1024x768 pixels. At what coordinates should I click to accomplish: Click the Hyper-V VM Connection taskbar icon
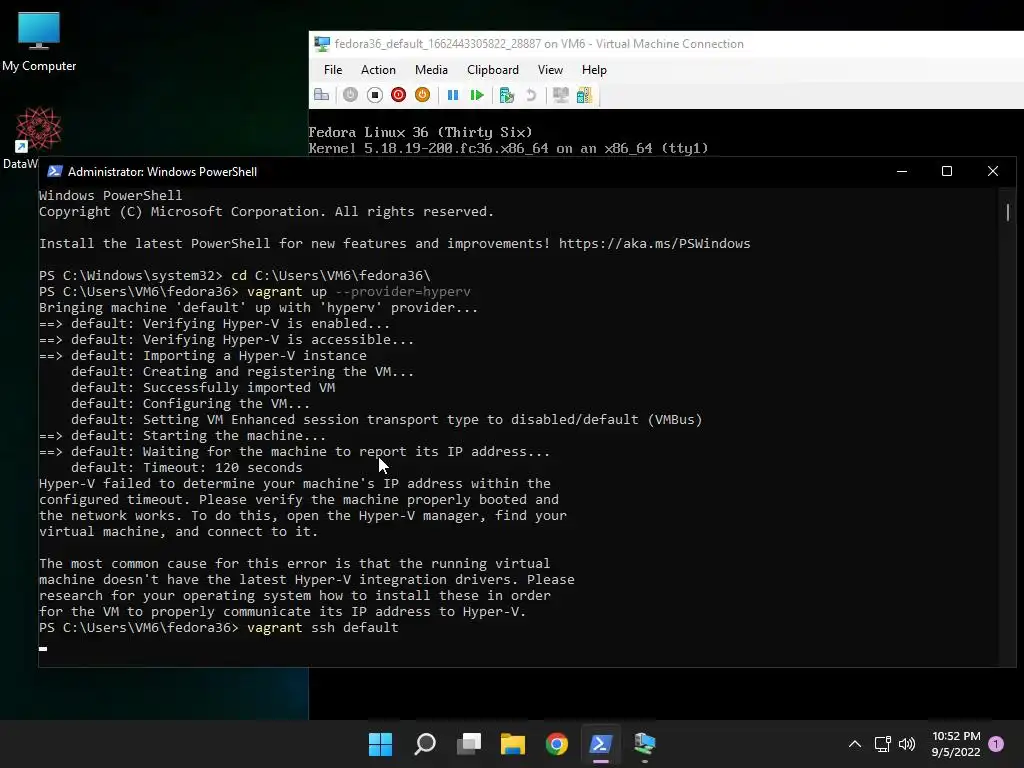click(x=645, y=744)
